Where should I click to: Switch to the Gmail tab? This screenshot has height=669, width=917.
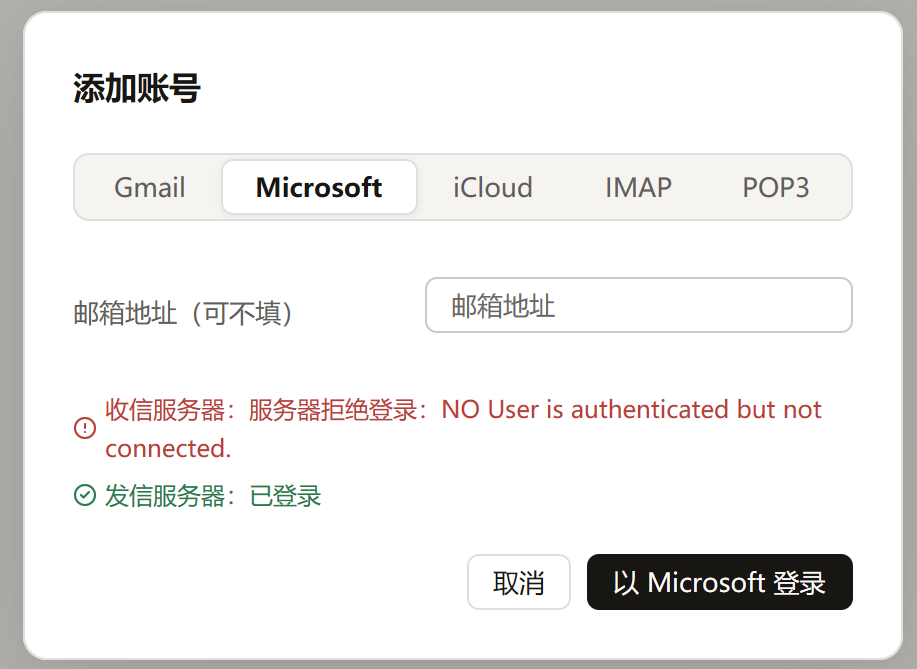click(x=150, y=188)
